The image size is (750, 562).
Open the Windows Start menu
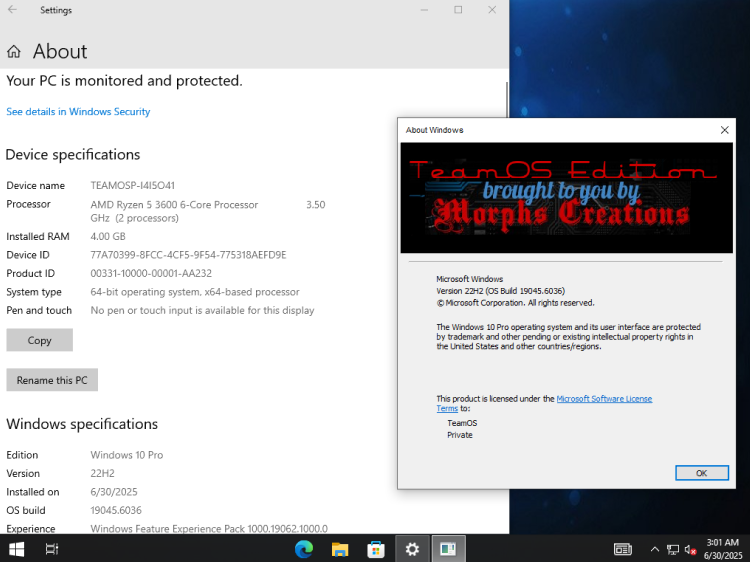coord(16,549)
